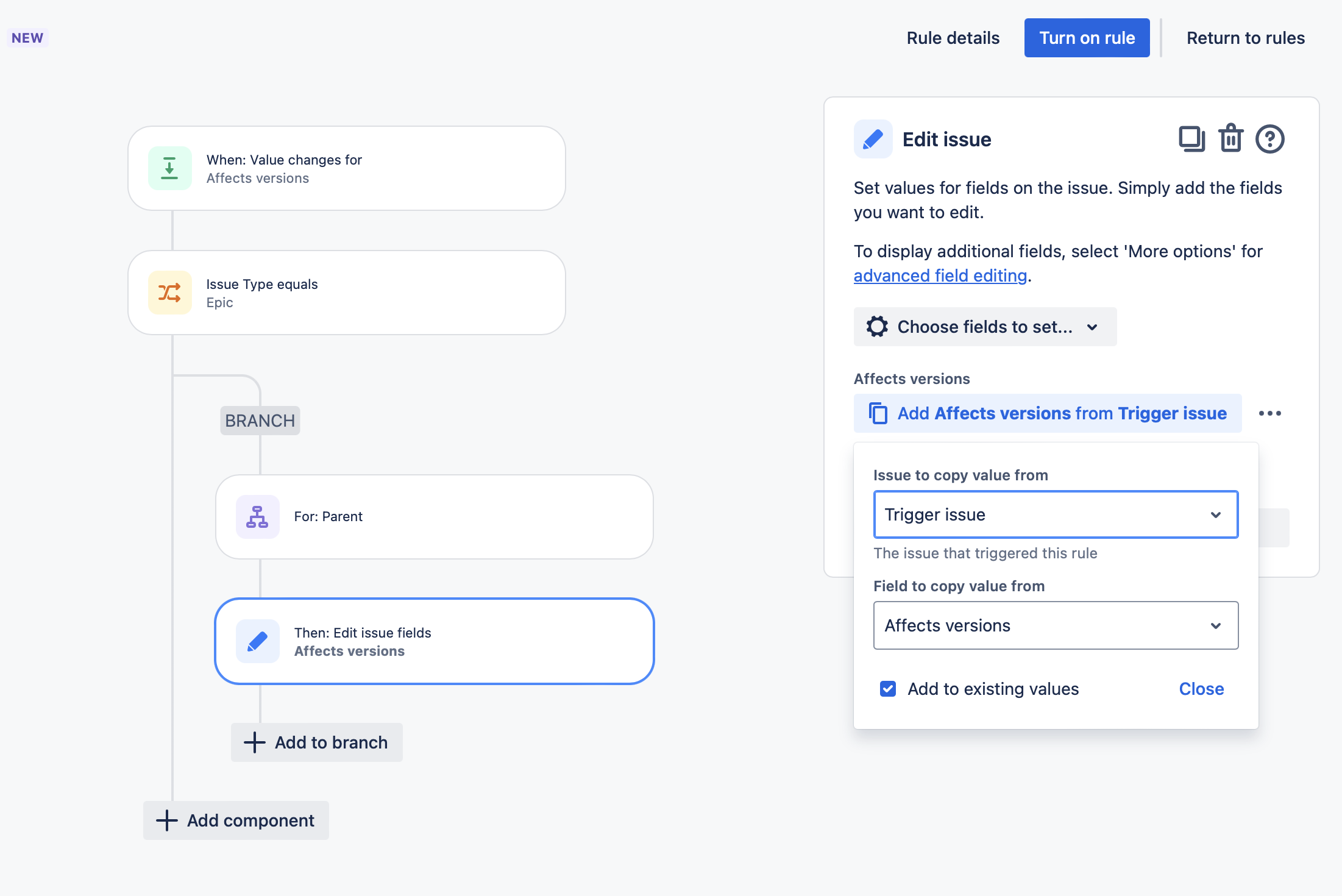Duplicate the Edit issue component via copy icon
The height and width of the screenshot is (896, 1342).
coord(1191,139)
